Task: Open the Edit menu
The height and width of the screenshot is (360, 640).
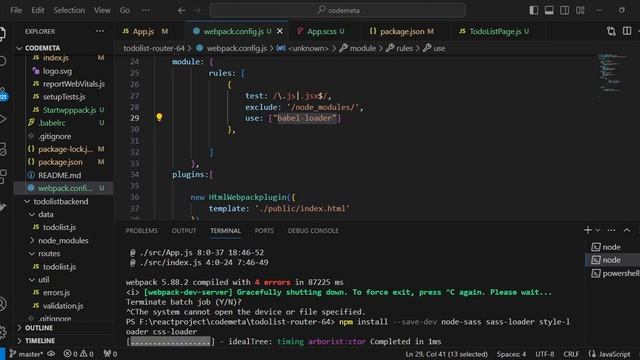Action: (x=38, y=10)
